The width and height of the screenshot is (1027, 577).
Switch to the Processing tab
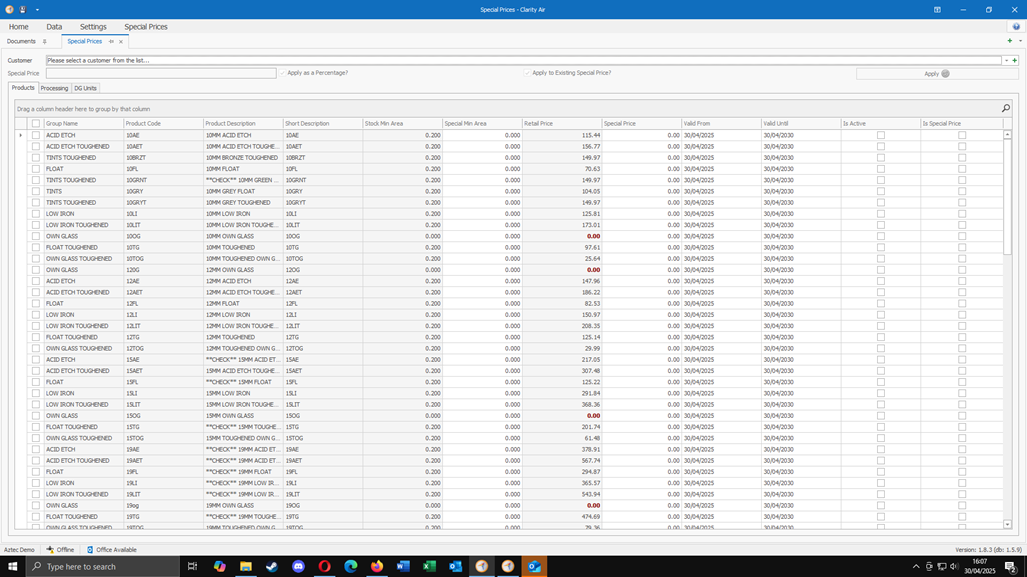tap(54, 88)
